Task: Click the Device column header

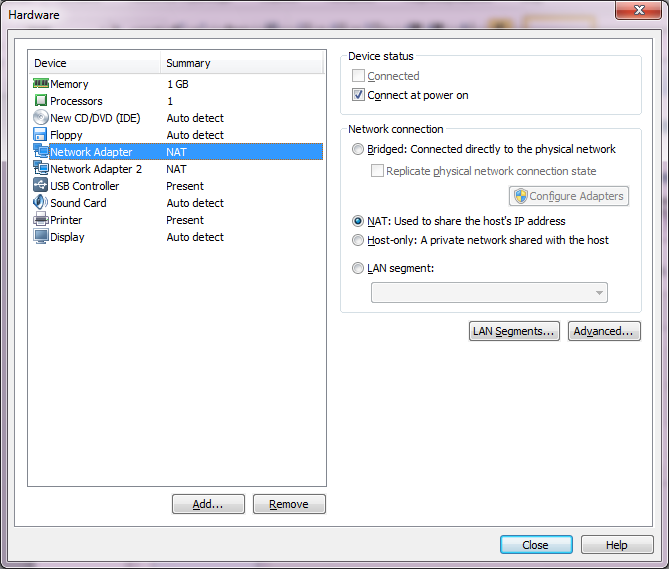Action: pos(96,63)
